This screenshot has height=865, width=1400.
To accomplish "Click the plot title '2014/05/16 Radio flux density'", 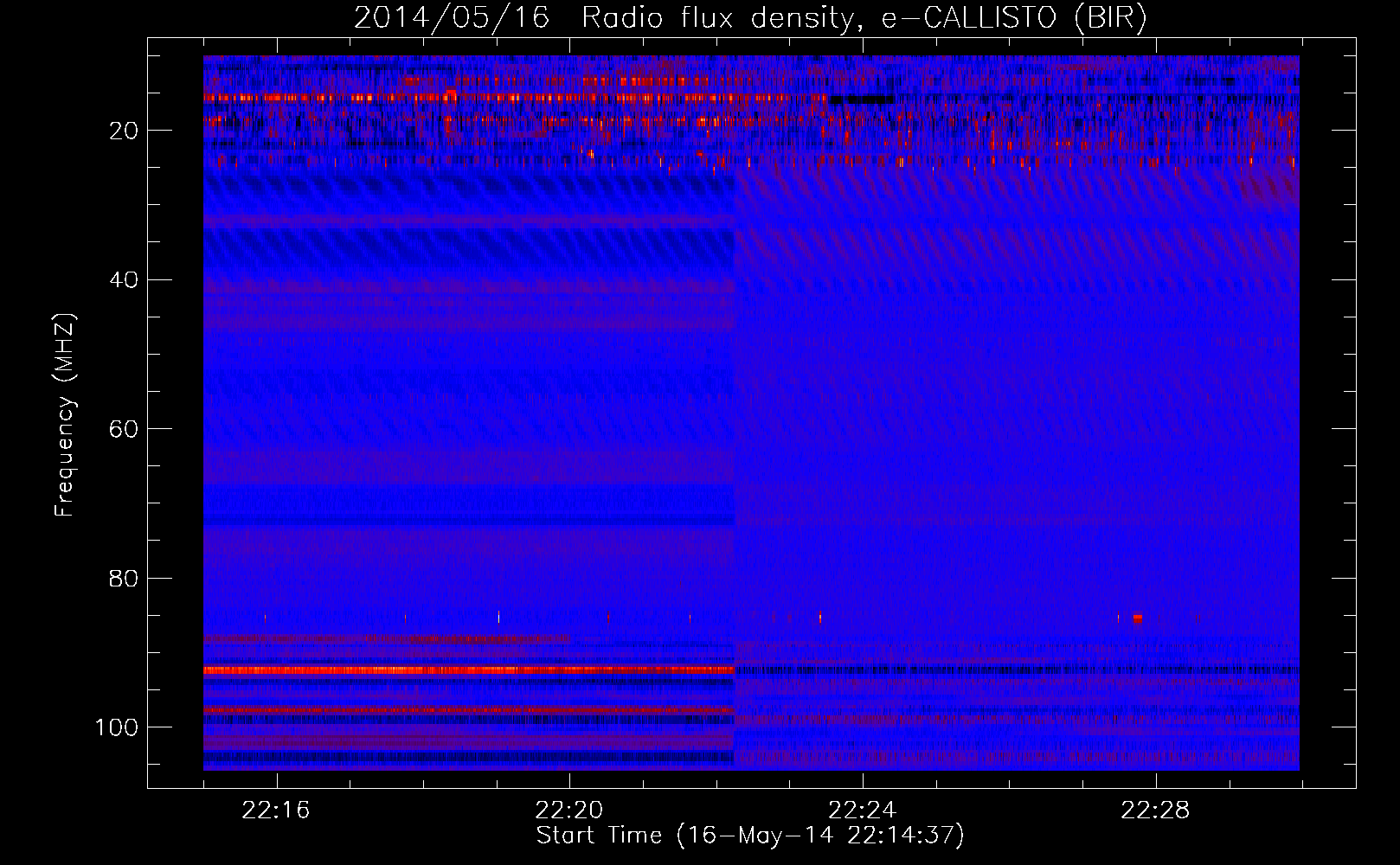I will pyautogui.click(x=603, y=18).
